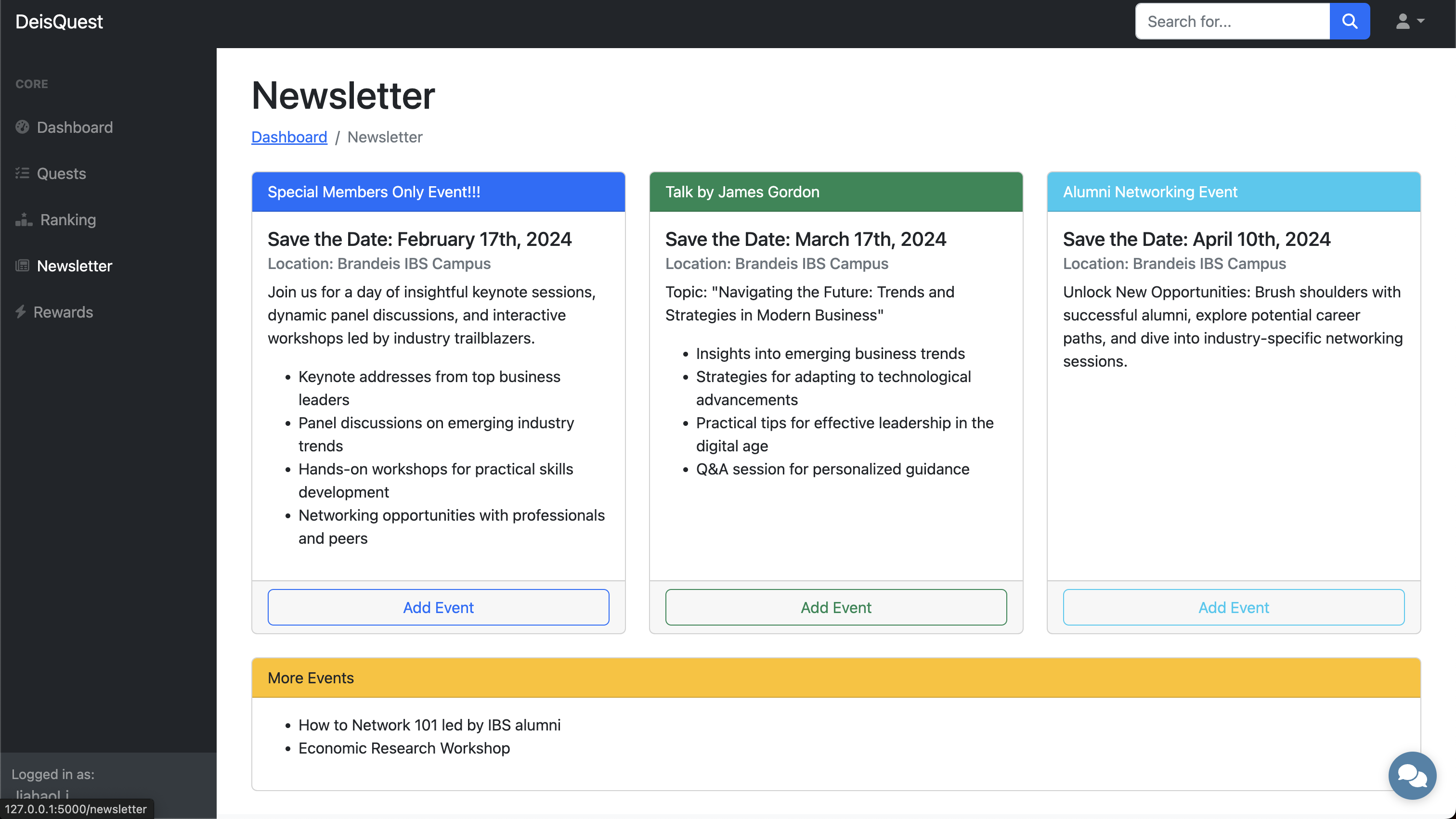Add the James Gordon talk event
This screenshot has width=1456, height=819.
(x=835, y=607)
